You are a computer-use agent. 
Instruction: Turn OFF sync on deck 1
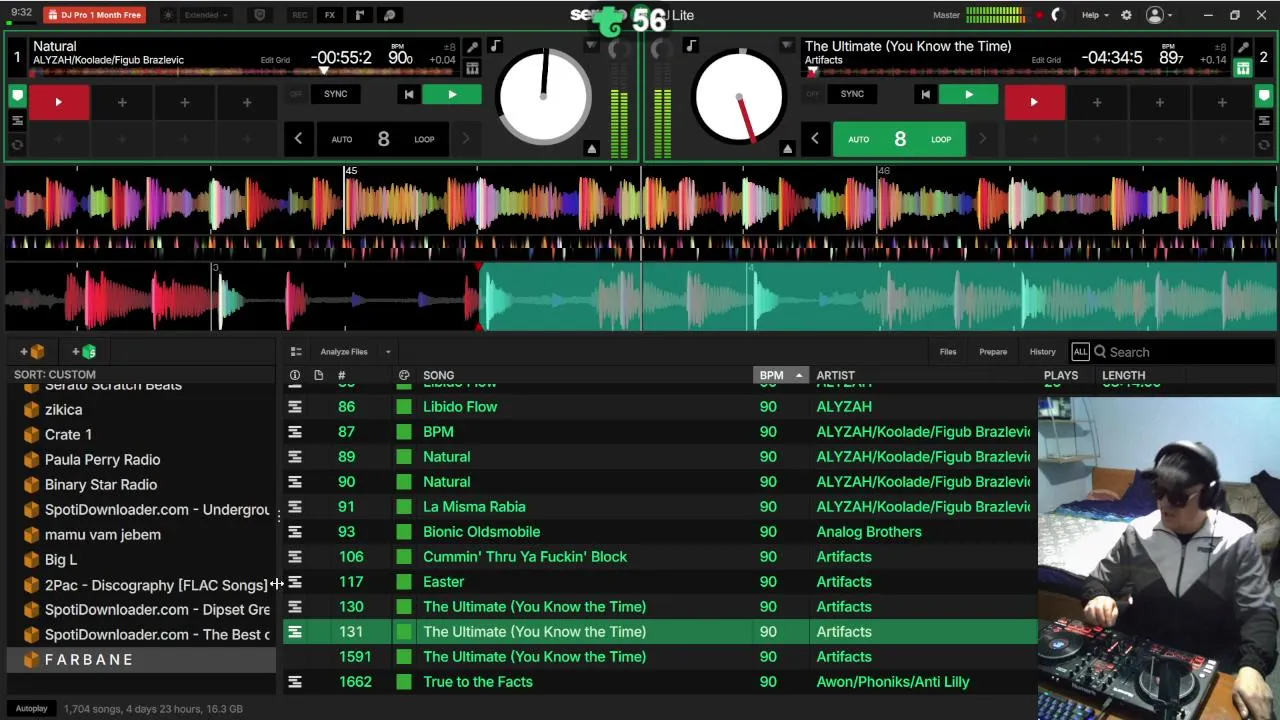click(296, 94)
